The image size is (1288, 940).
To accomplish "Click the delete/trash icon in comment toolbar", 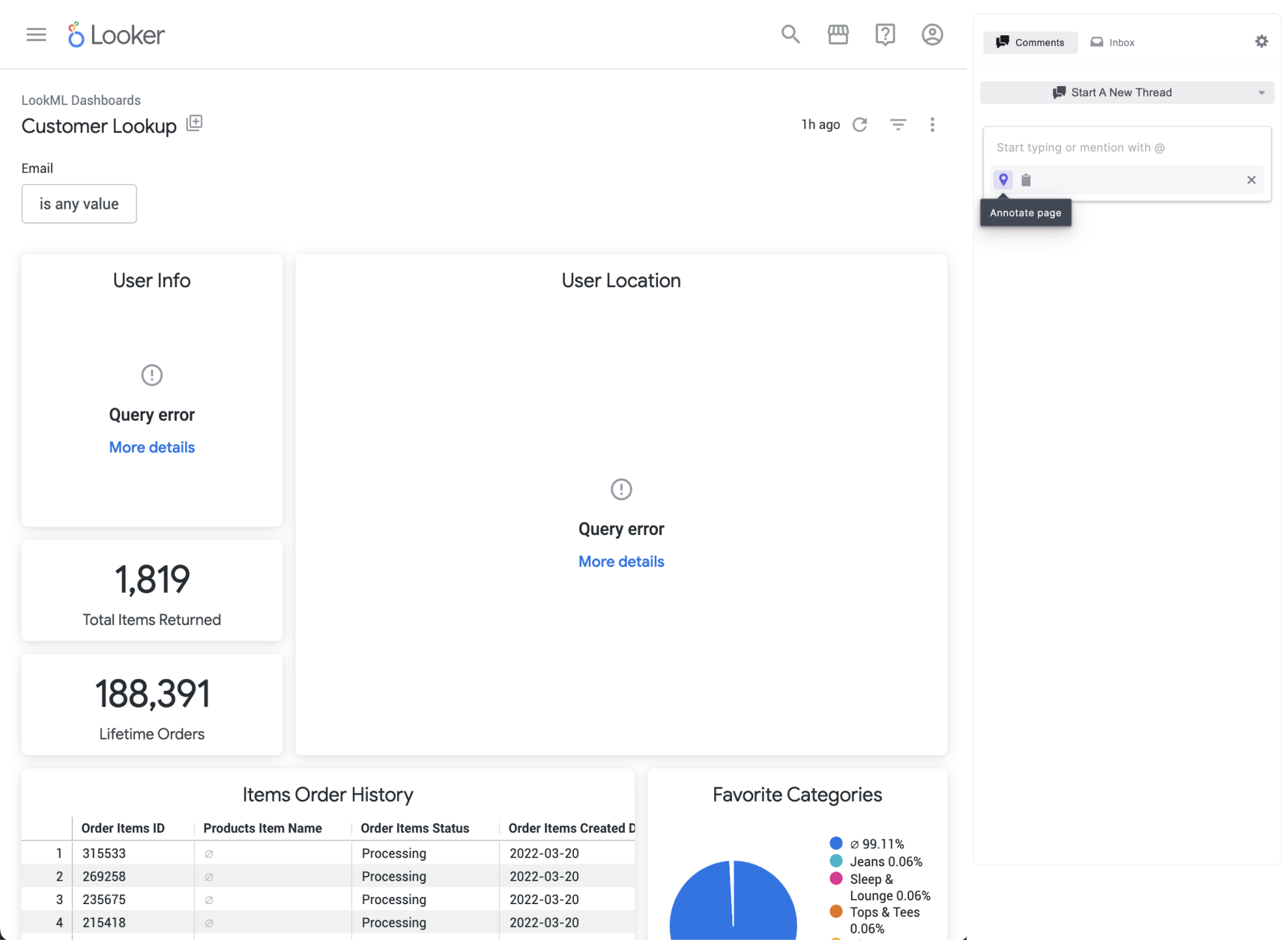I will click(1025, 180).
